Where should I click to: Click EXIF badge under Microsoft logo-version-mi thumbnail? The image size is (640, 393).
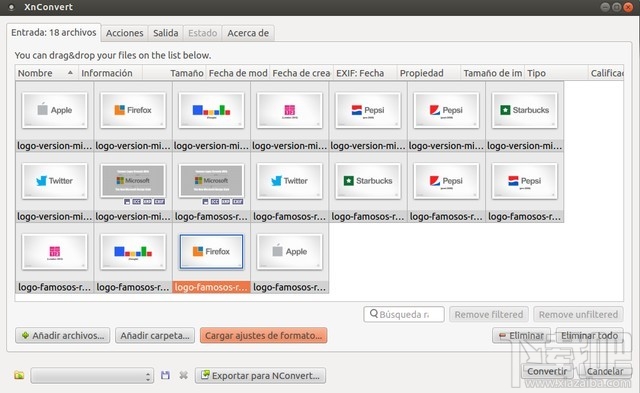(159, 202)
